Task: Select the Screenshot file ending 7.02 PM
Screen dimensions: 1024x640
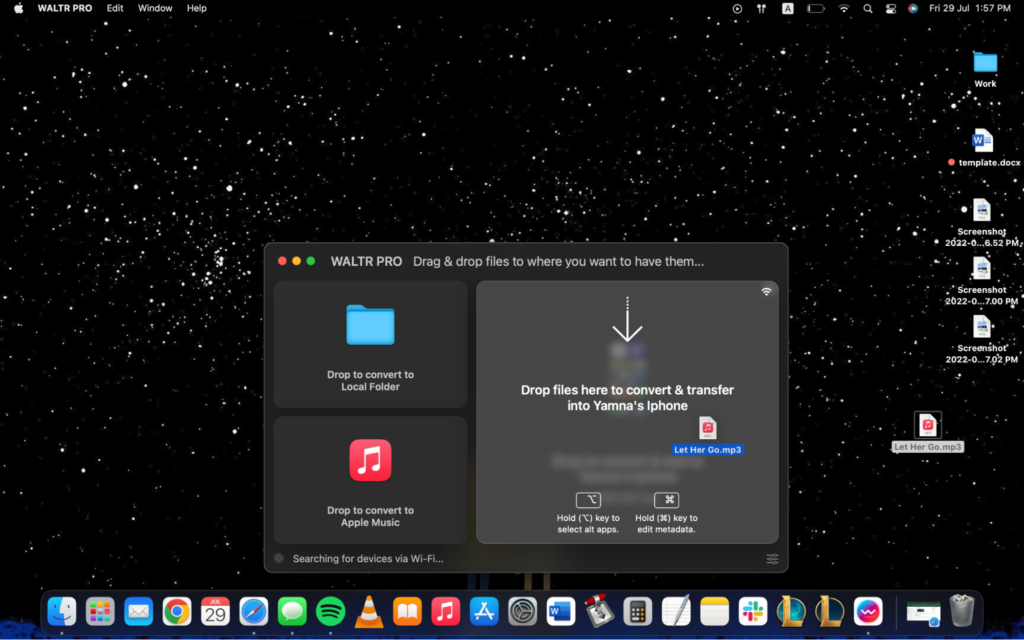Action: point(982,339)
